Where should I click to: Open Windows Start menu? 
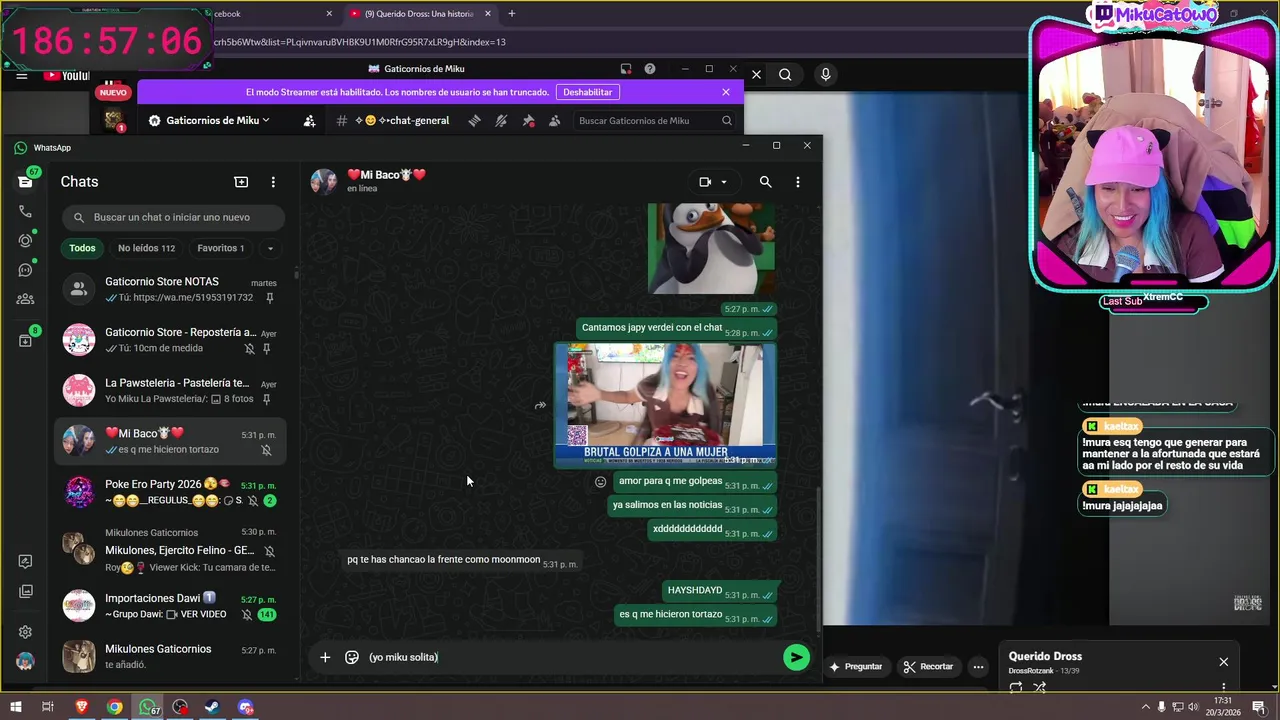15,707
